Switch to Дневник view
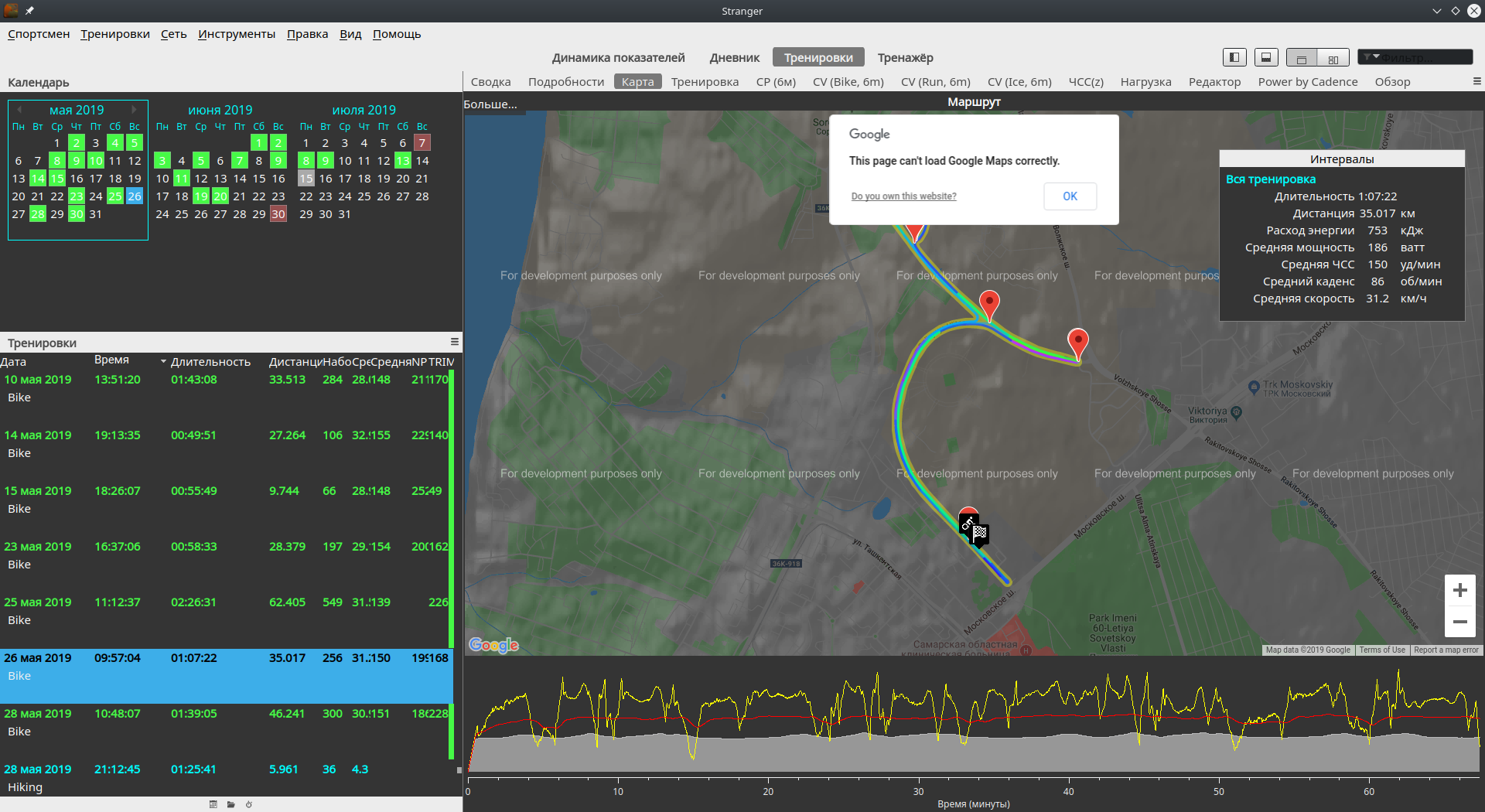This screenshot has width=1485, height=812. coord(735,58)
